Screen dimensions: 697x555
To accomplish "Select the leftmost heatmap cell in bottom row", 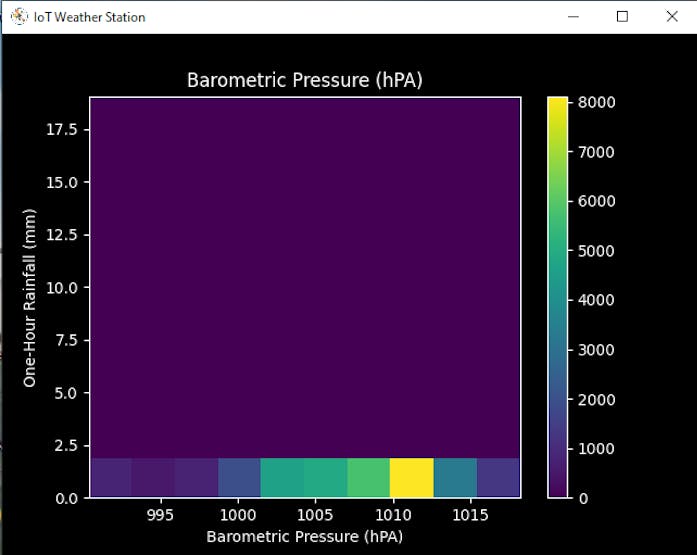I will click(x=111, y=478).
